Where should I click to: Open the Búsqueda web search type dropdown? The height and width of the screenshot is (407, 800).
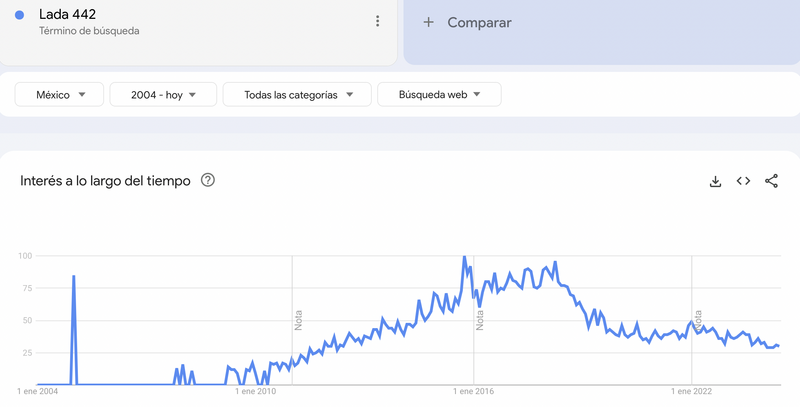point(439,95)
